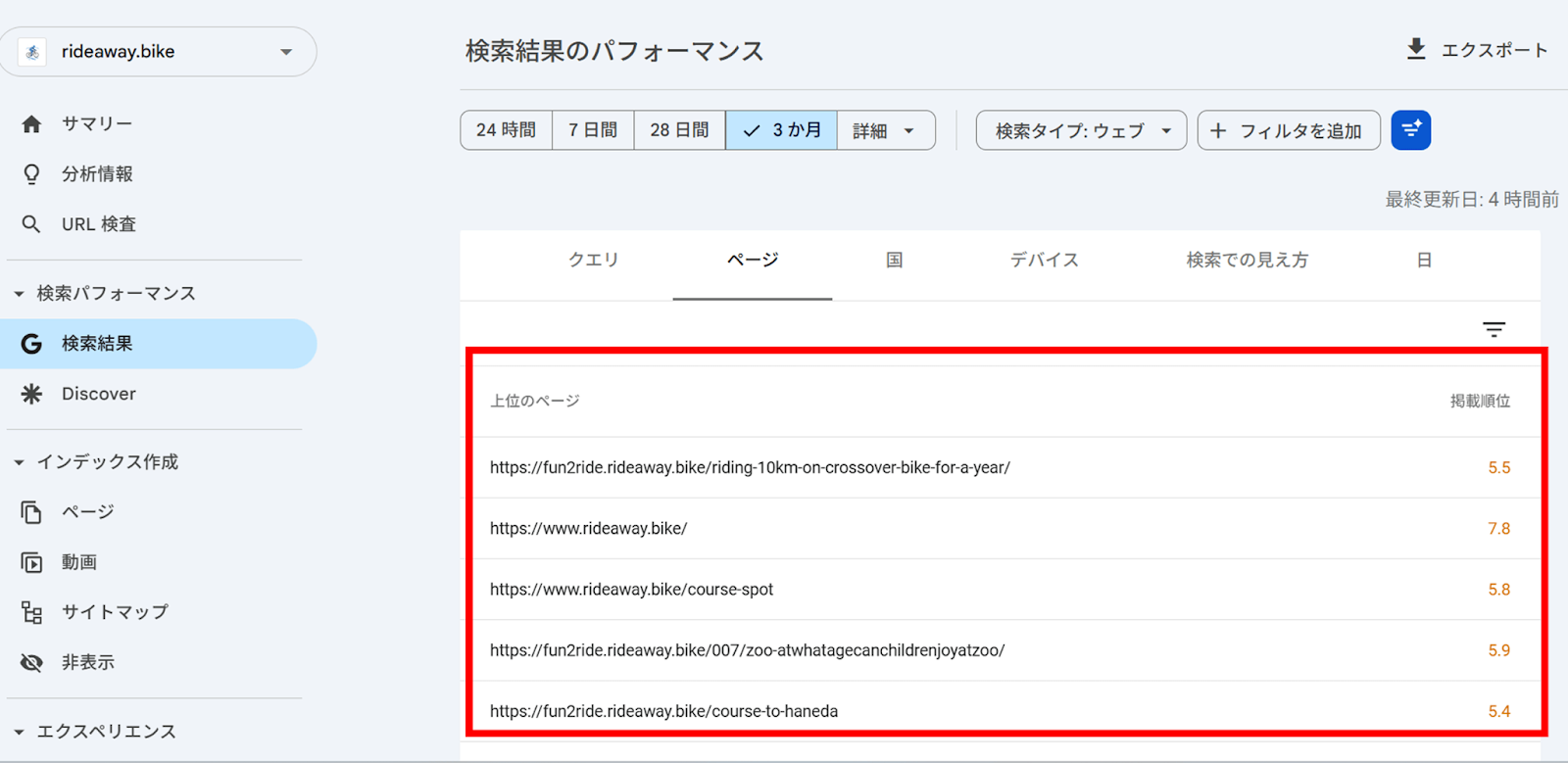
Task: Click the 非表示 crossed-eye icon
Action: point(31,663)
